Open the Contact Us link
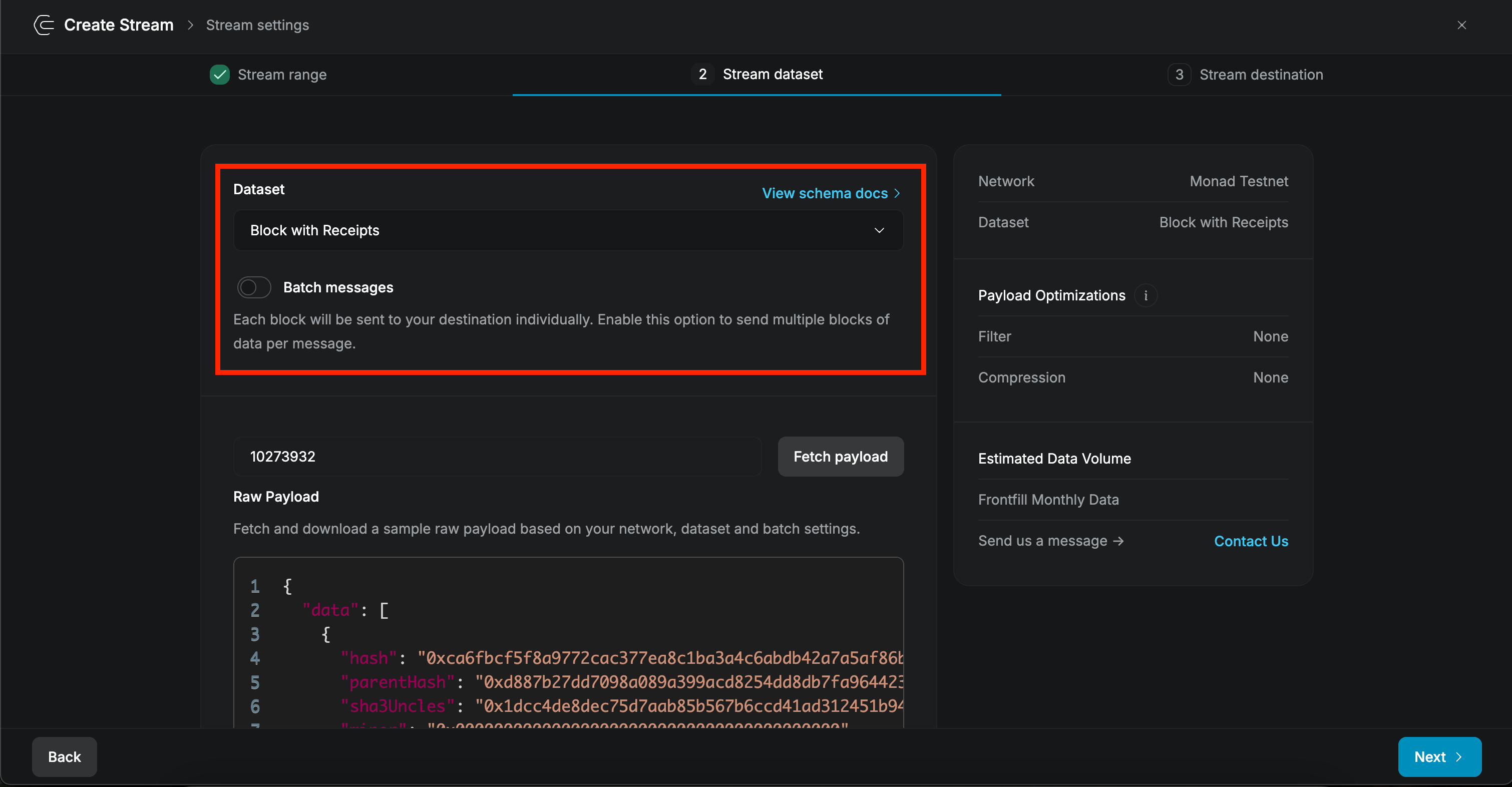 tap(1251, 541)
